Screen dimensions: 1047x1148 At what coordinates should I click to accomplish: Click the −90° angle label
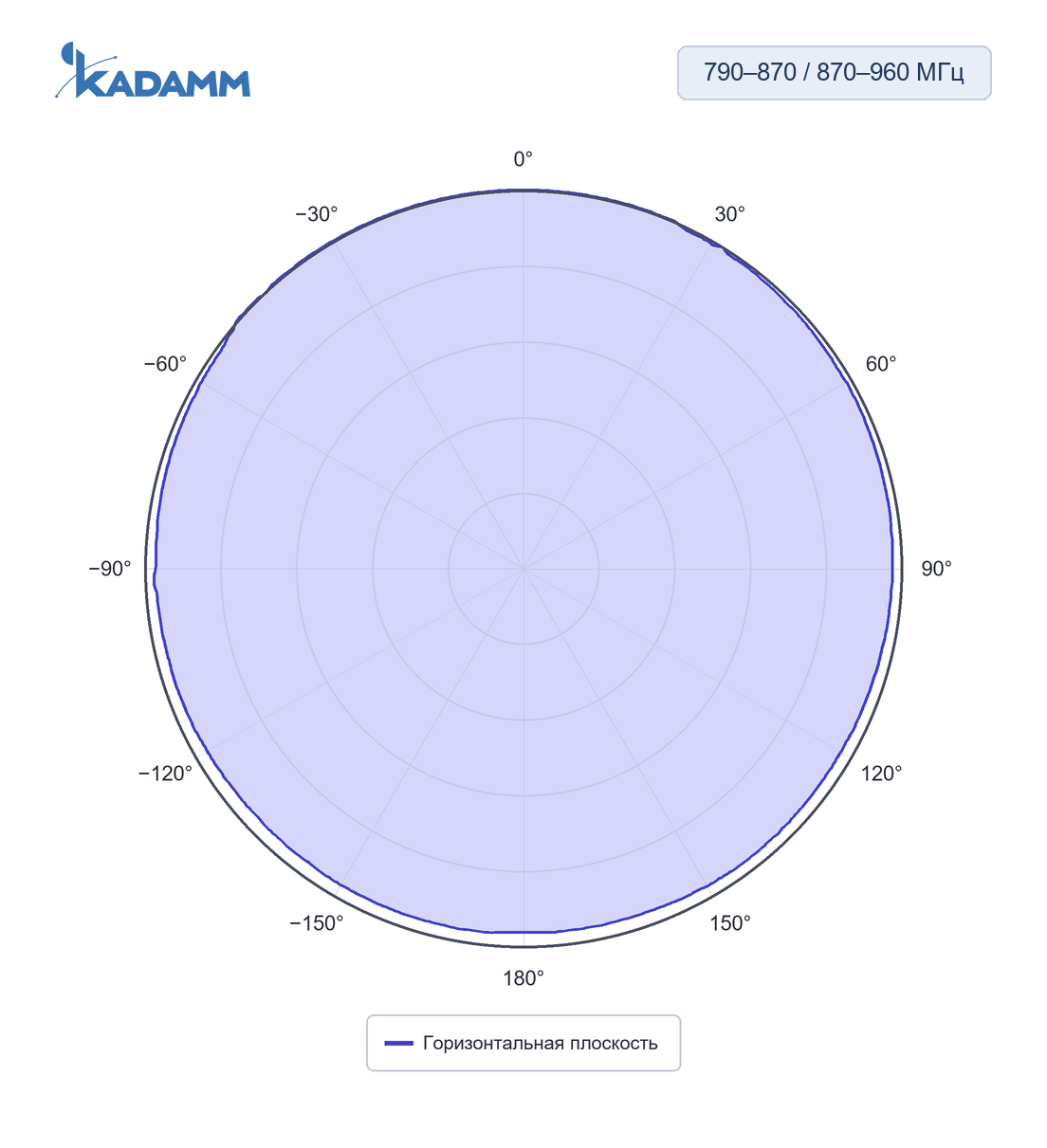[x=110, y=569]
